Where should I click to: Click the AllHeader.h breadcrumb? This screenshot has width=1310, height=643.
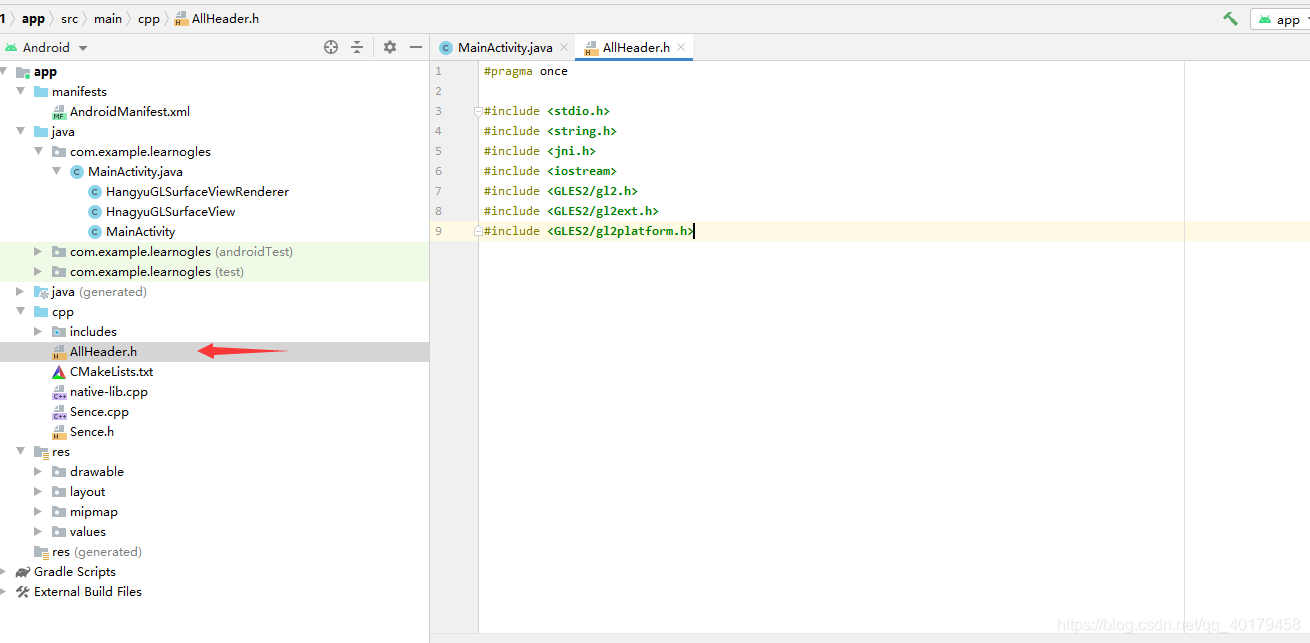pos(216,19)
